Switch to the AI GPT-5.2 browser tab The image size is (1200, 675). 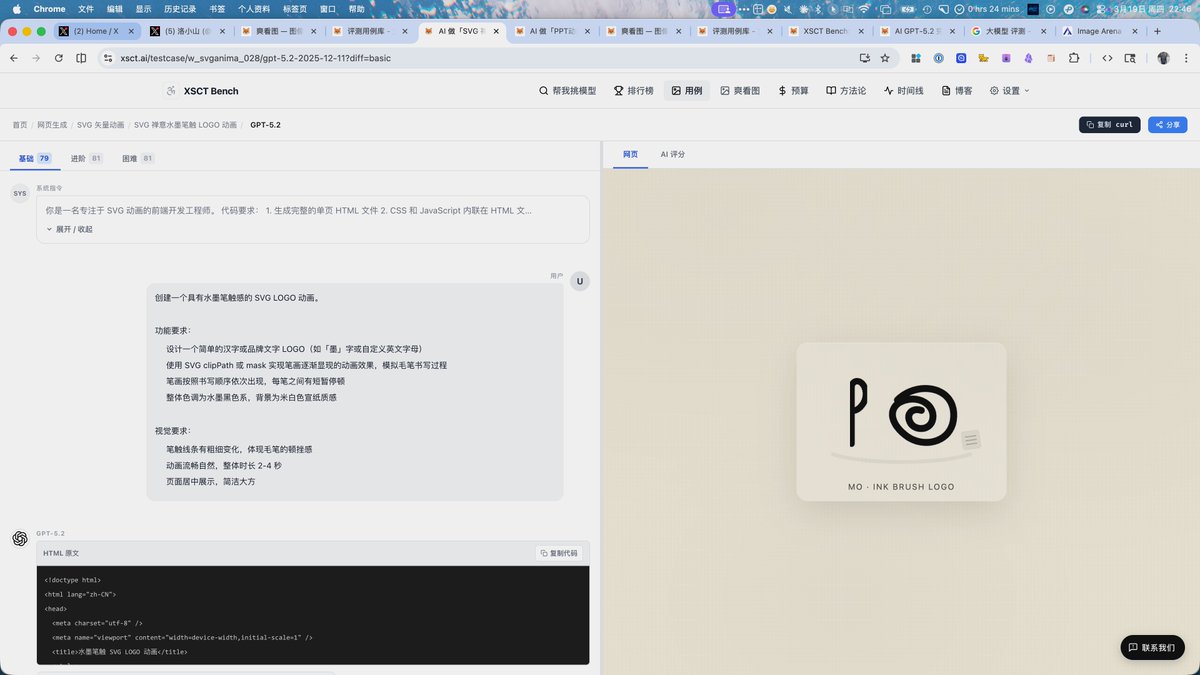tap(916, 31)
